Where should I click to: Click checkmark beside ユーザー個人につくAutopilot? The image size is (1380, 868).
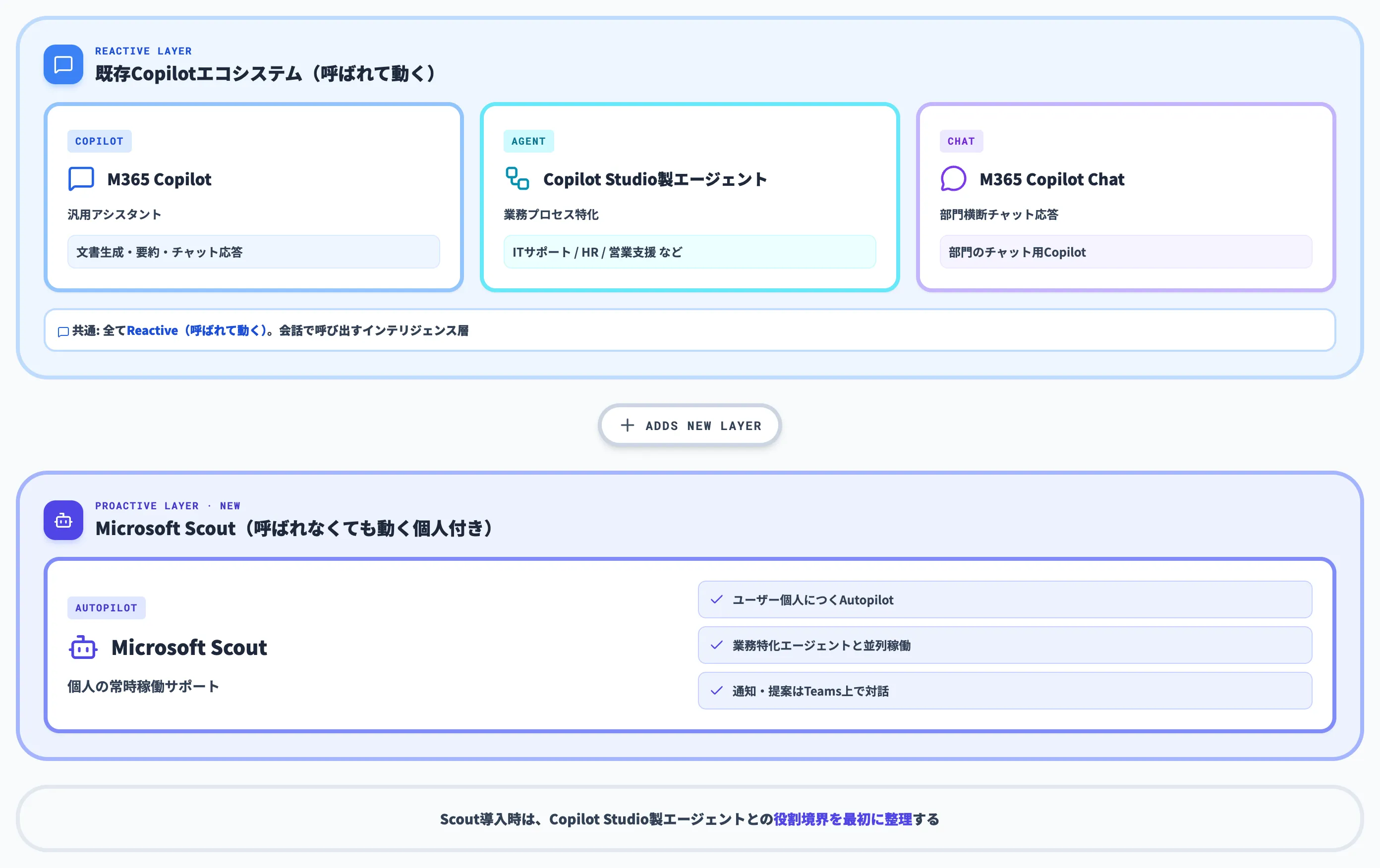[716, 599]
